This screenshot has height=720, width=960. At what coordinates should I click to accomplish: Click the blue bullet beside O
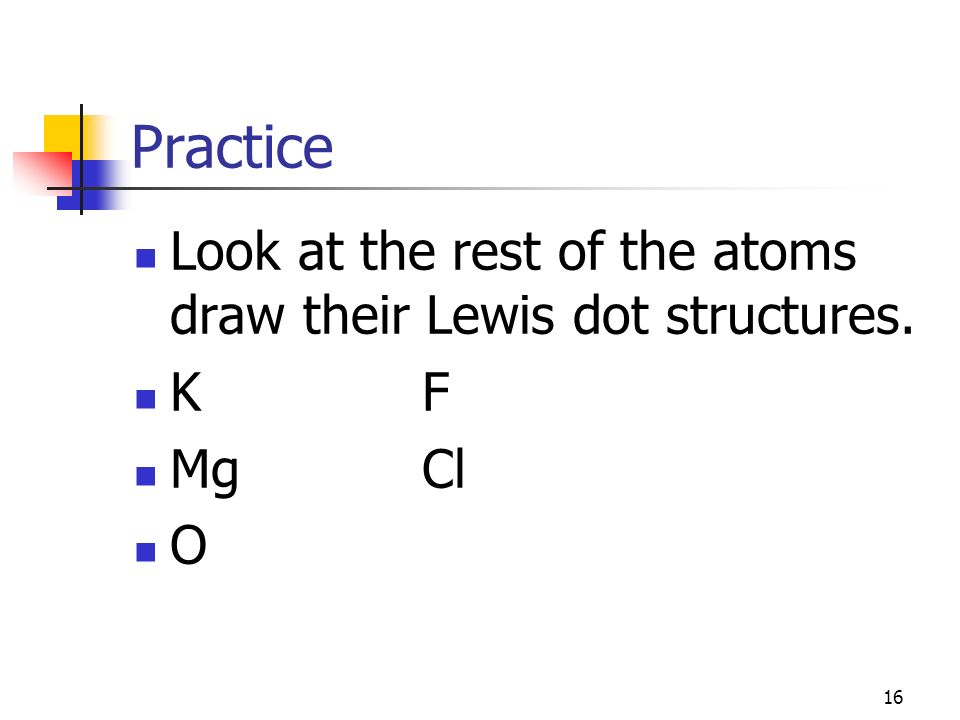pos(145,552)
